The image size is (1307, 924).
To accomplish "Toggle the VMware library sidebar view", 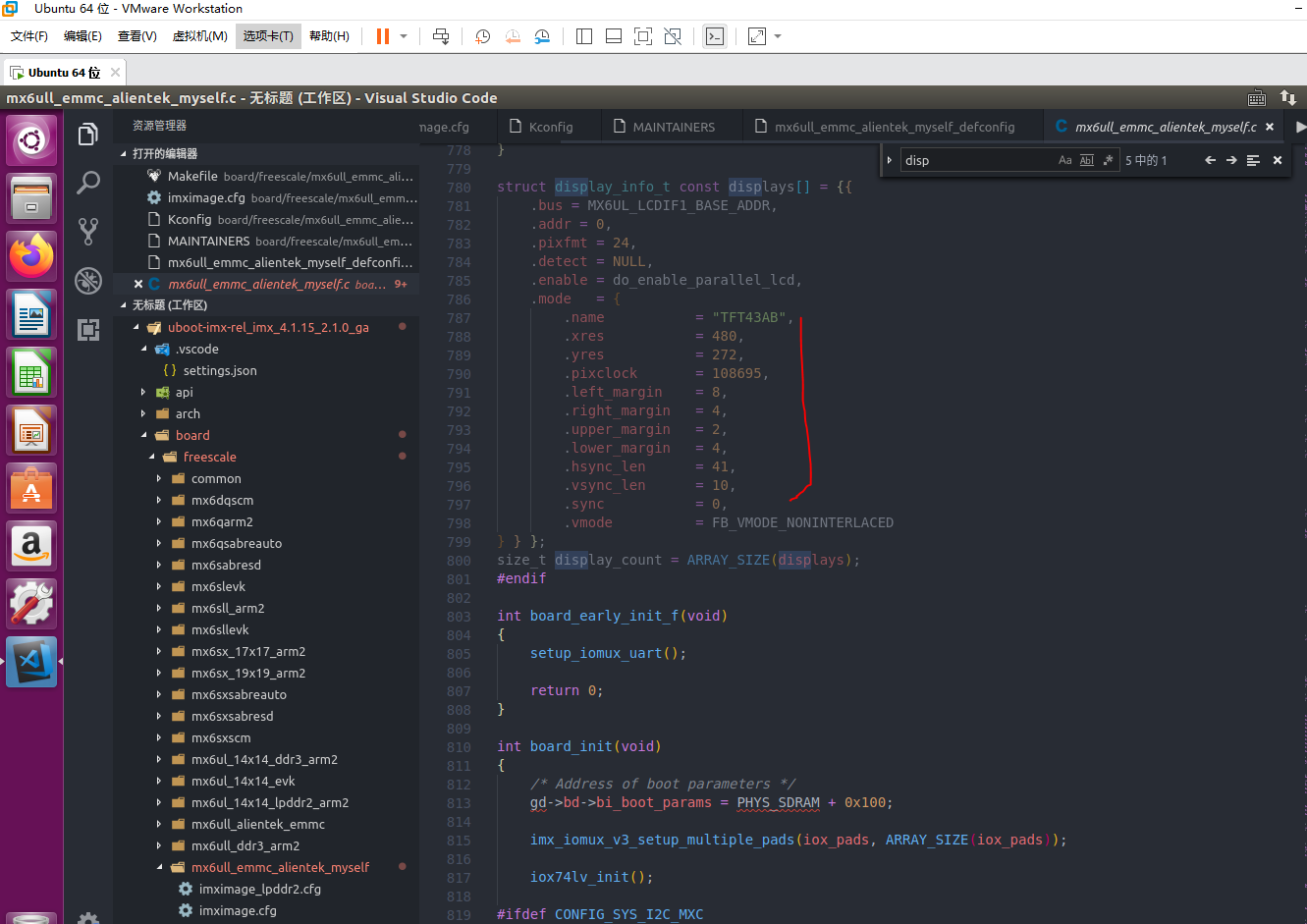I will pos(584,36).
